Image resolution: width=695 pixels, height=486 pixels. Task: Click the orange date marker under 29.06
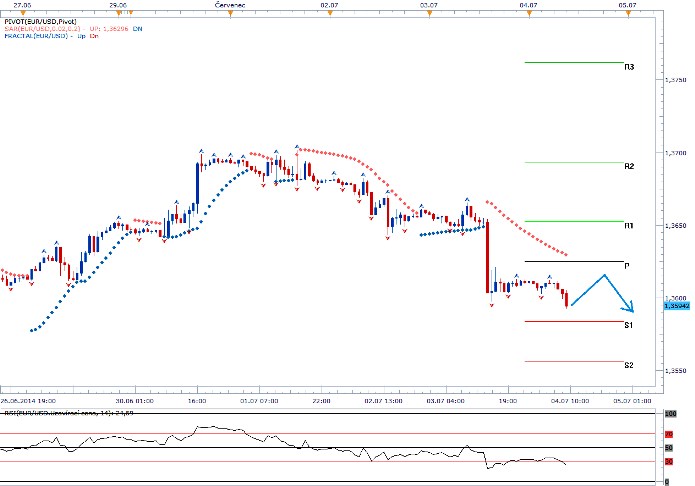pyautogui.click(x=118, y=13)
